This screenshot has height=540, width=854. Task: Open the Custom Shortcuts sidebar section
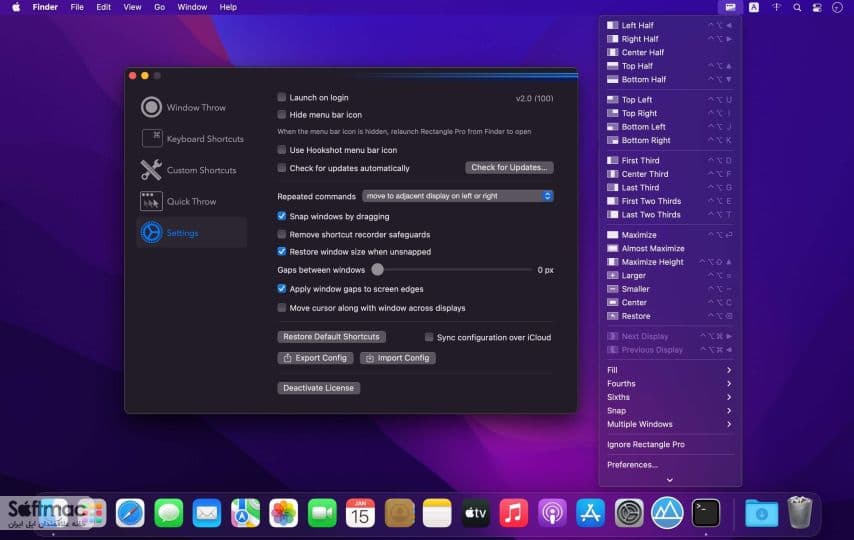[192, 170]
